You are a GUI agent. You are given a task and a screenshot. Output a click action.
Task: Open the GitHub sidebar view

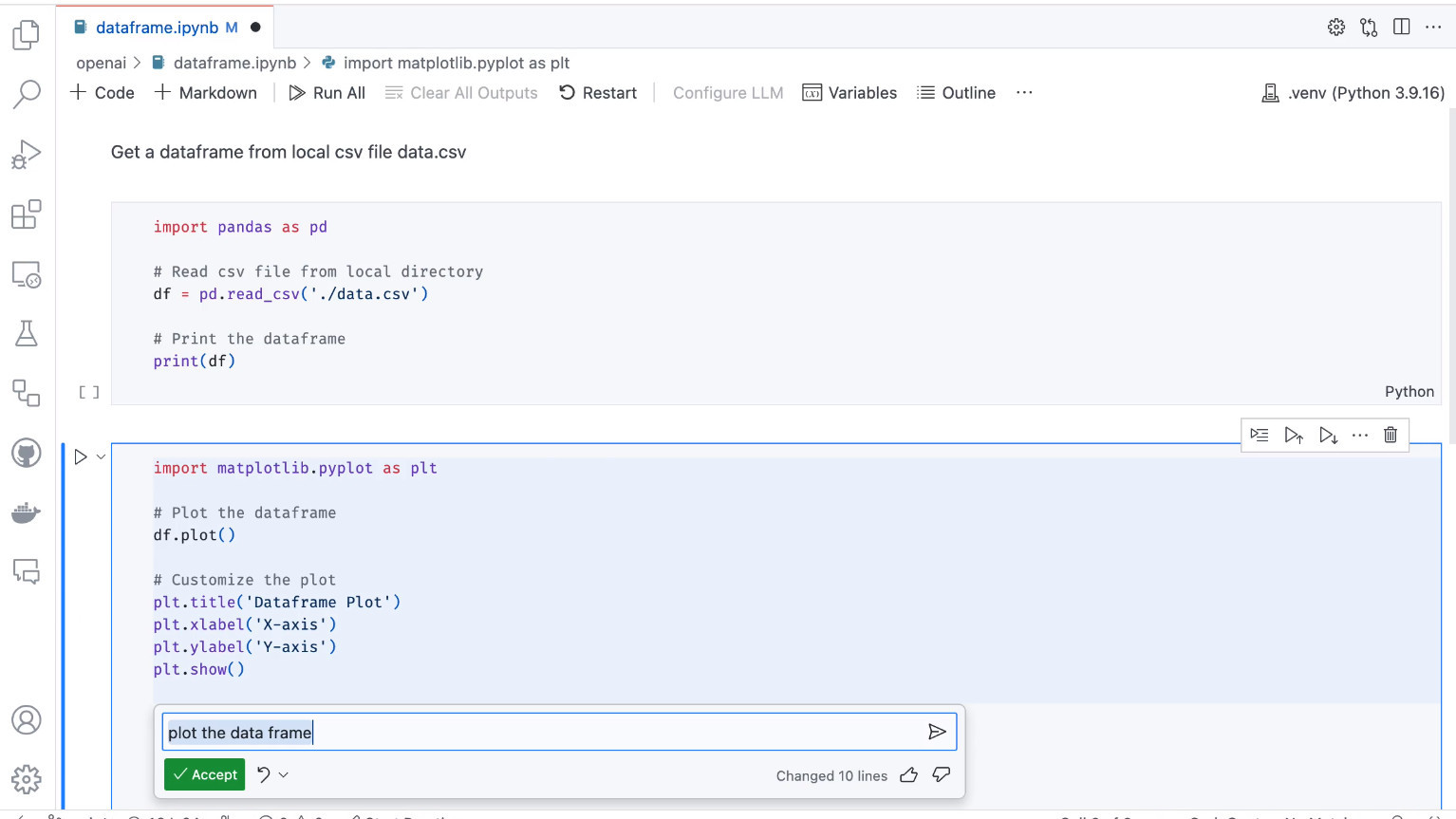(x=27, y=453)
